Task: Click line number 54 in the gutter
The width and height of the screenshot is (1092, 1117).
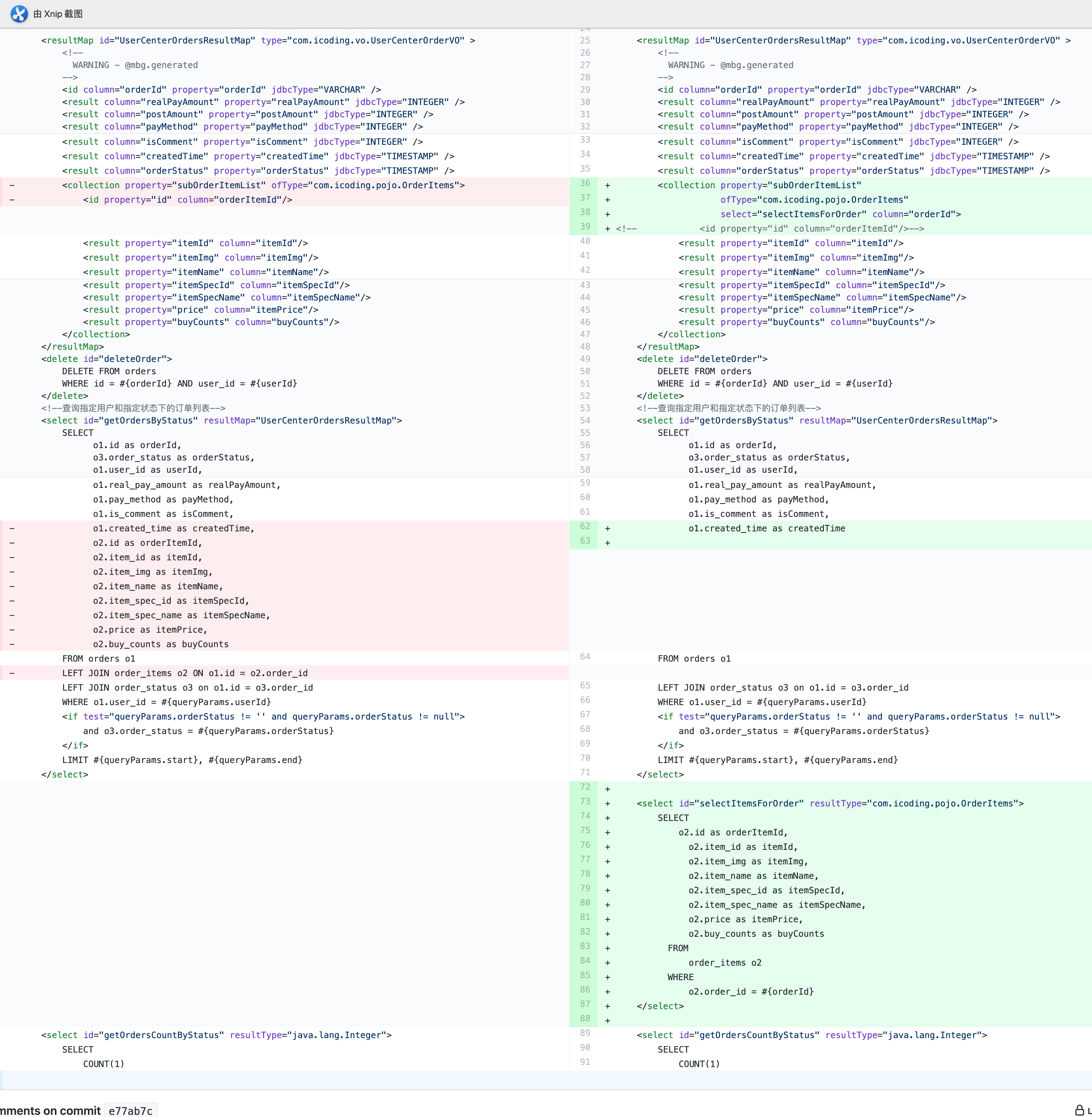Action: (584, 421)
